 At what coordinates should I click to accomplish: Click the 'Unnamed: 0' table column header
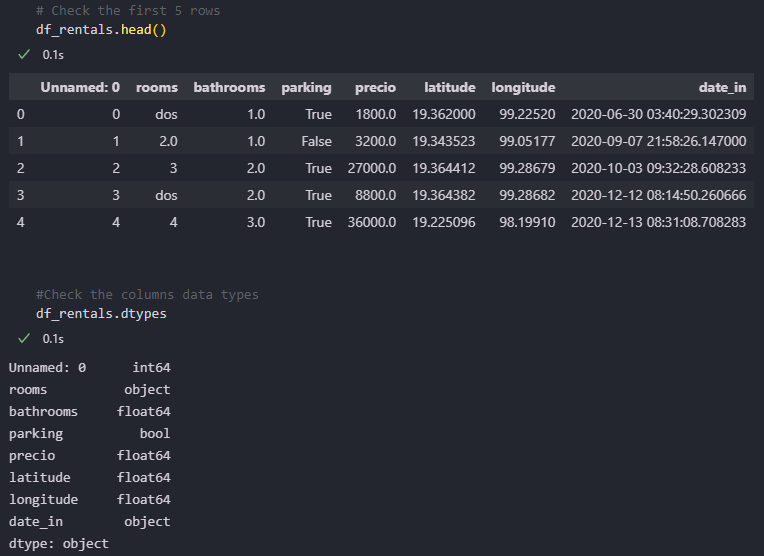pyautogui.click(x=80, y=88)
